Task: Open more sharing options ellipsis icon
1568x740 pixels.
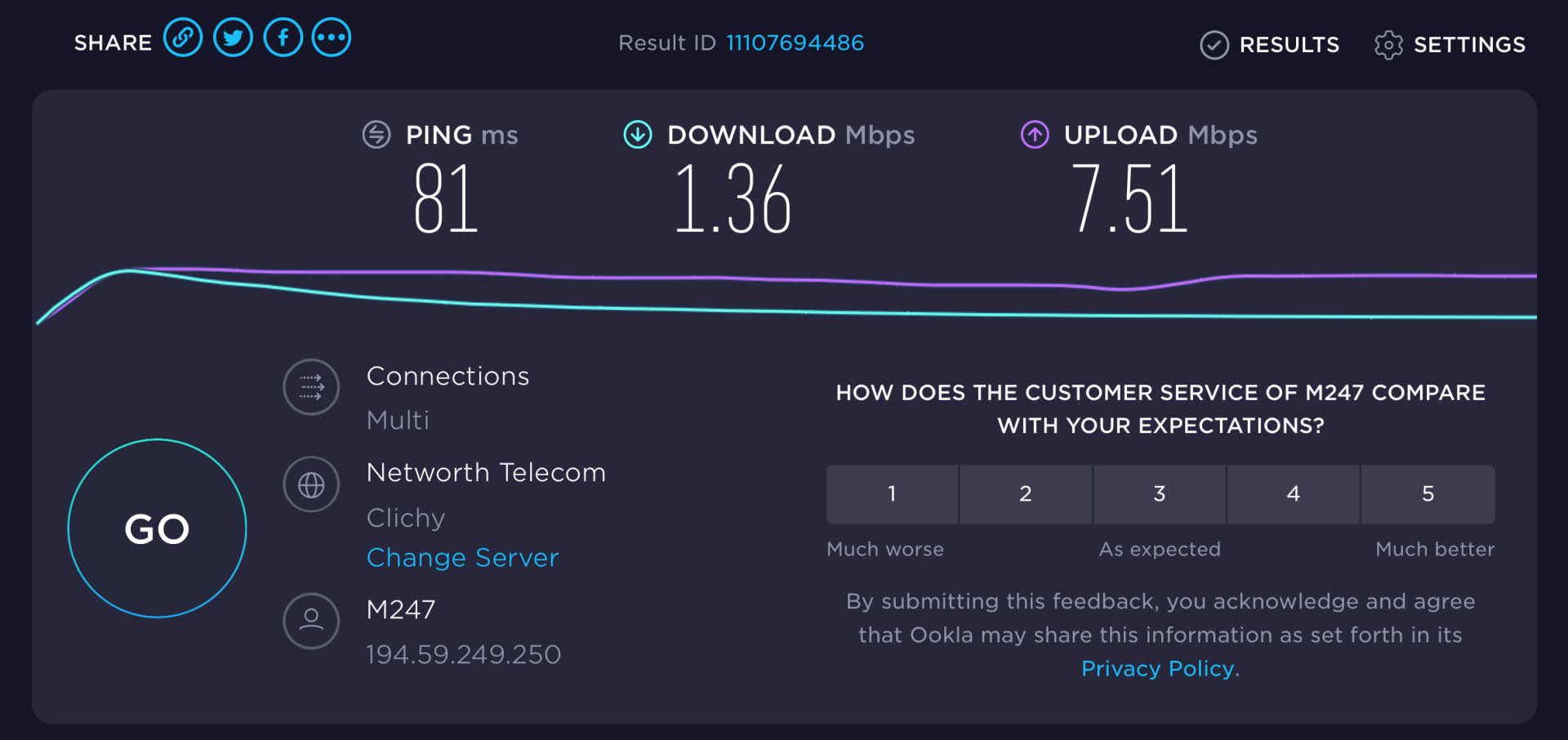Action: (332, 38)
